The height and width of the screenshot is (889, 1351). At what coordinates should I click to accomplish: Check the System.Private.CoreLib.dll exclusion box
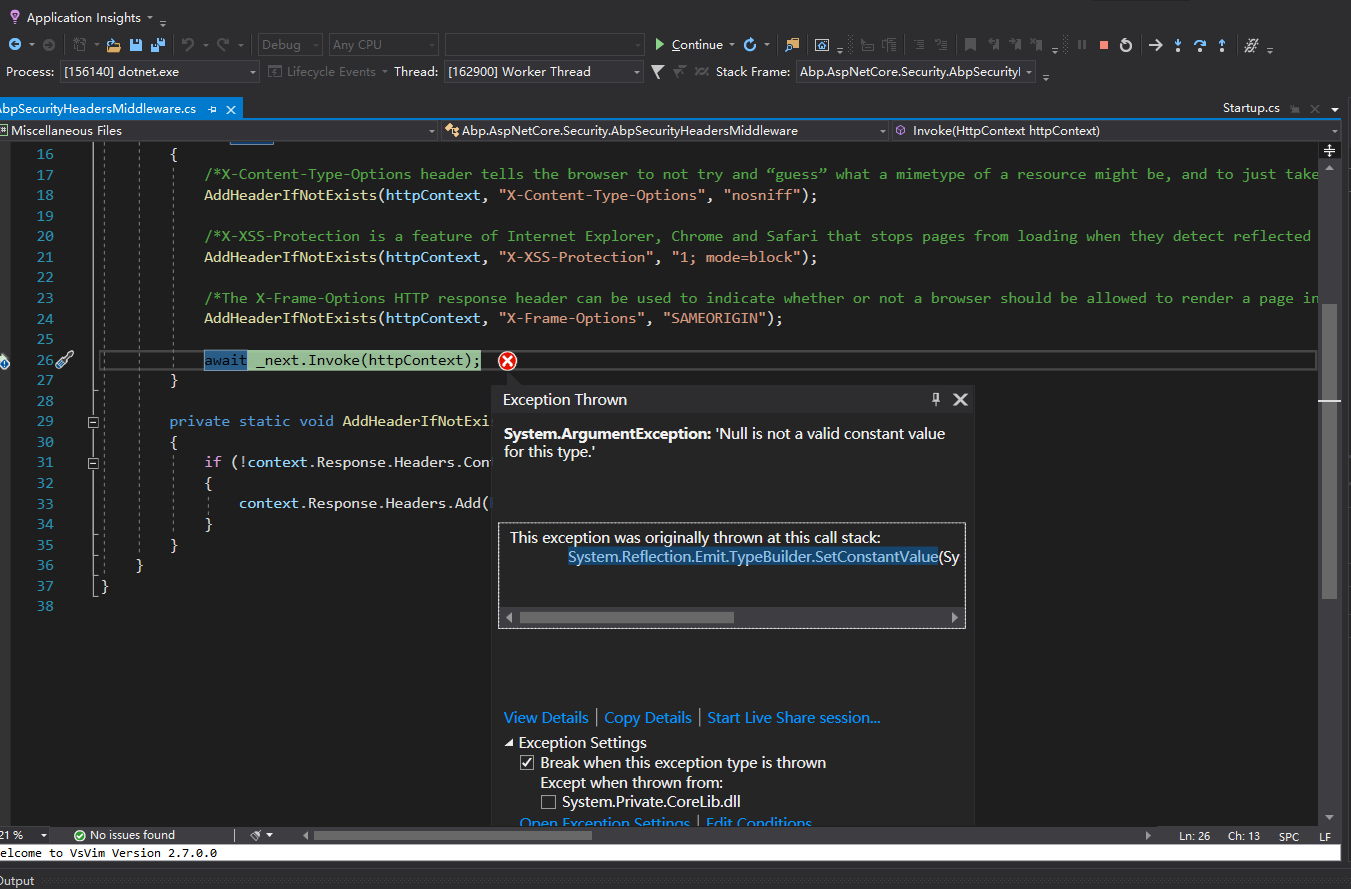(x=548, y=801)
